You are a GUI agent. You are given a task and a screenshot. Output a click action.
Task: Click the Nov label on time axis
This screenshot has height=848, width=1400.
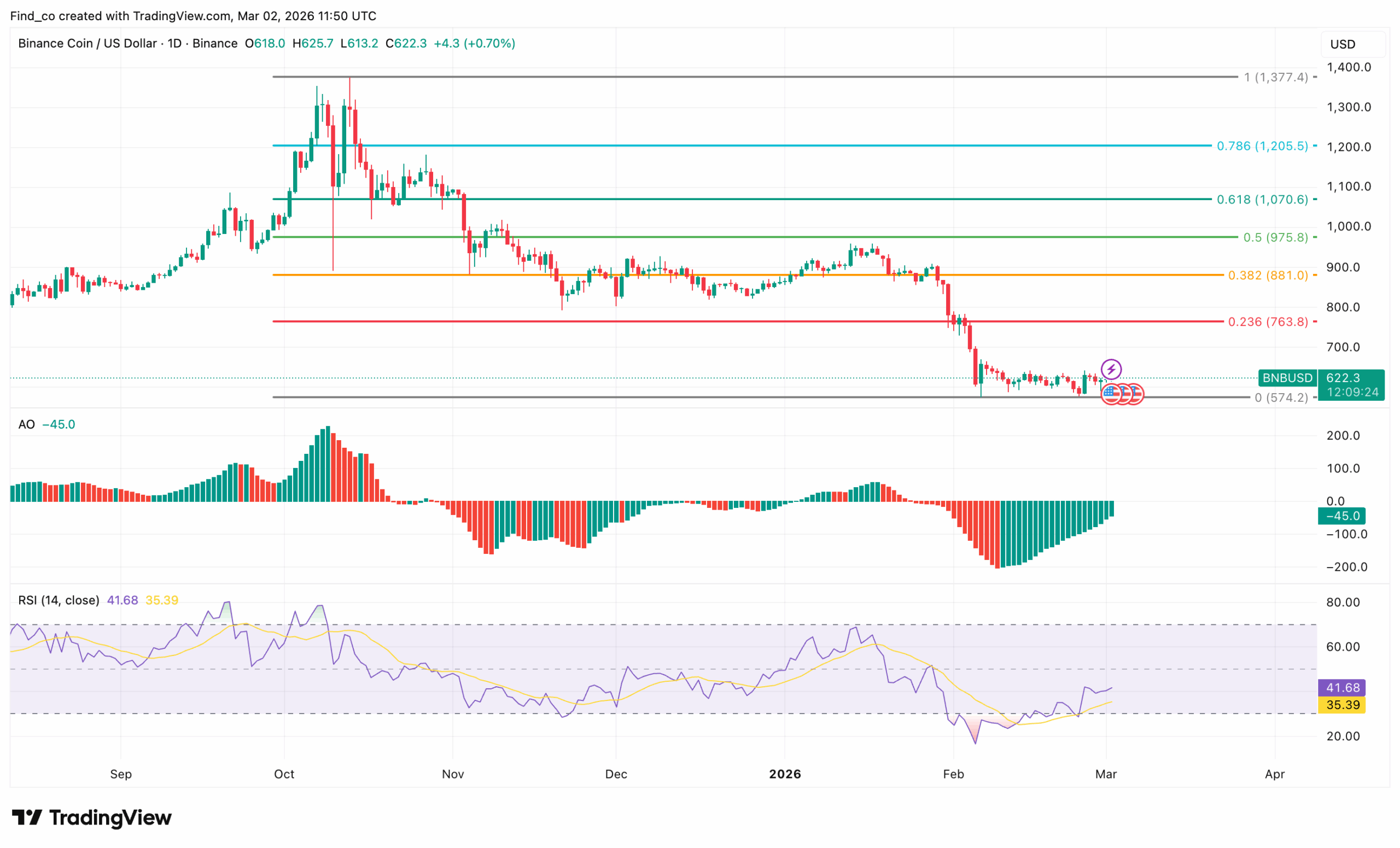(x=453, y=774)
